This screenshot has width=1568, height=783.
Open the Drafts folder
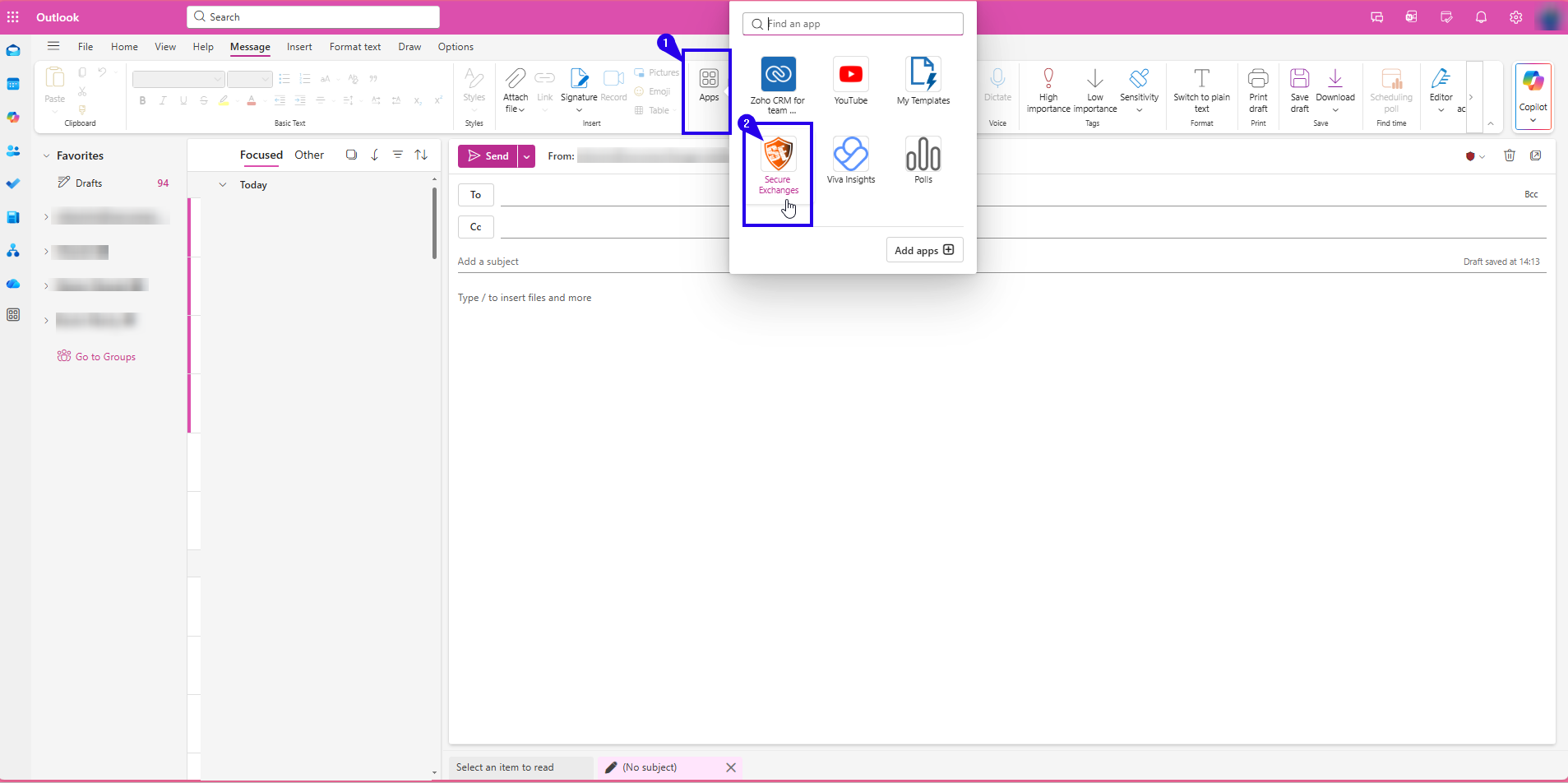[x=89, y=183]
